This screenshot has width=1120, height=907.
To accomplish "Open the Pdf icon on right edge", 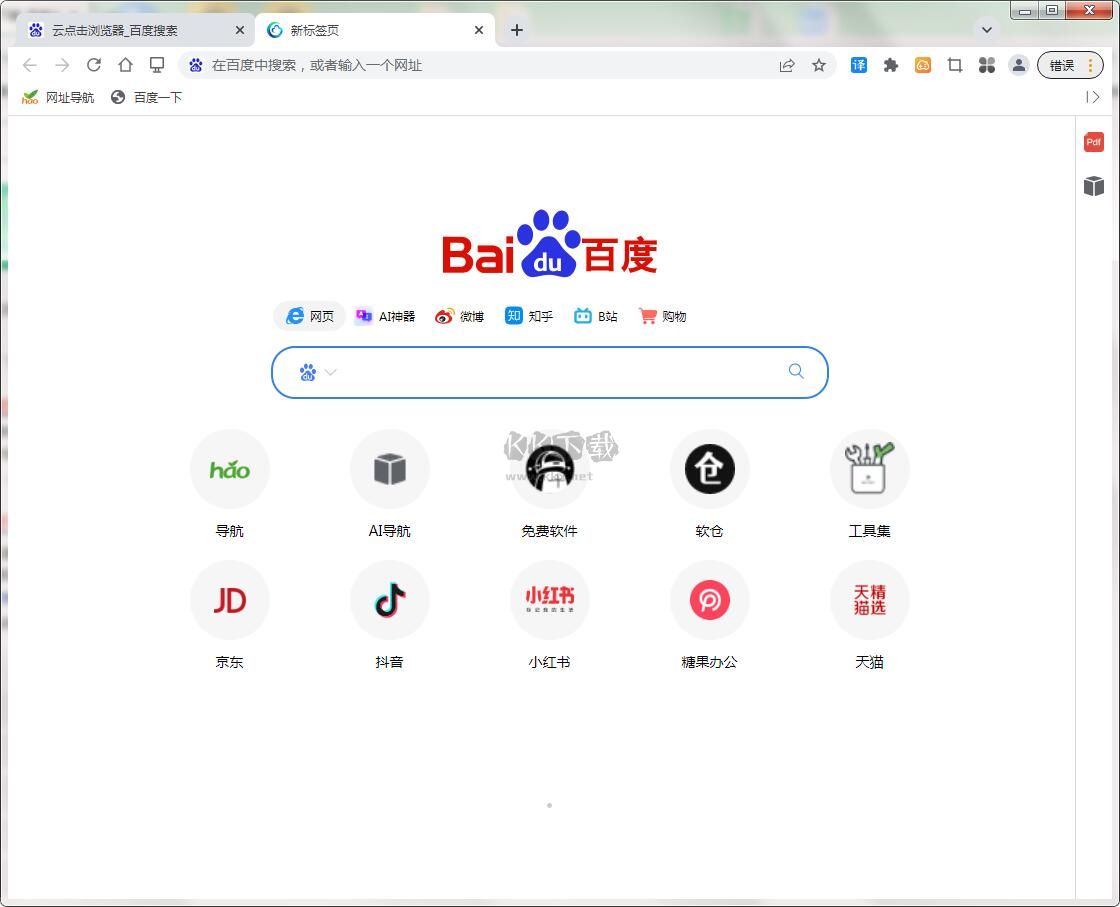I will tap(1092, 142).
